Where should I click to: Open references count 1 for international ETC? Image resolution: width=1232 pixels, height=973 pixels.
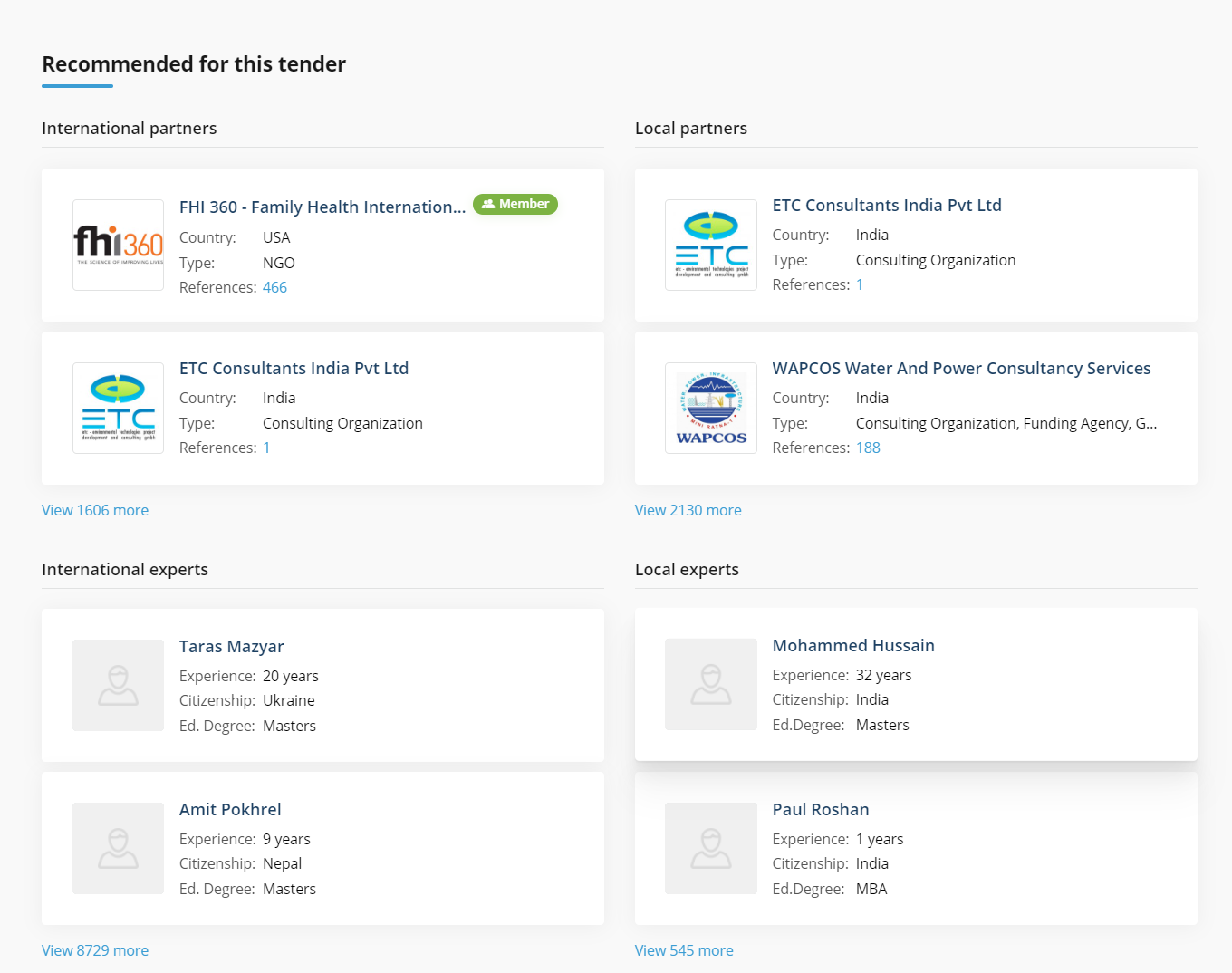(266, 448)
